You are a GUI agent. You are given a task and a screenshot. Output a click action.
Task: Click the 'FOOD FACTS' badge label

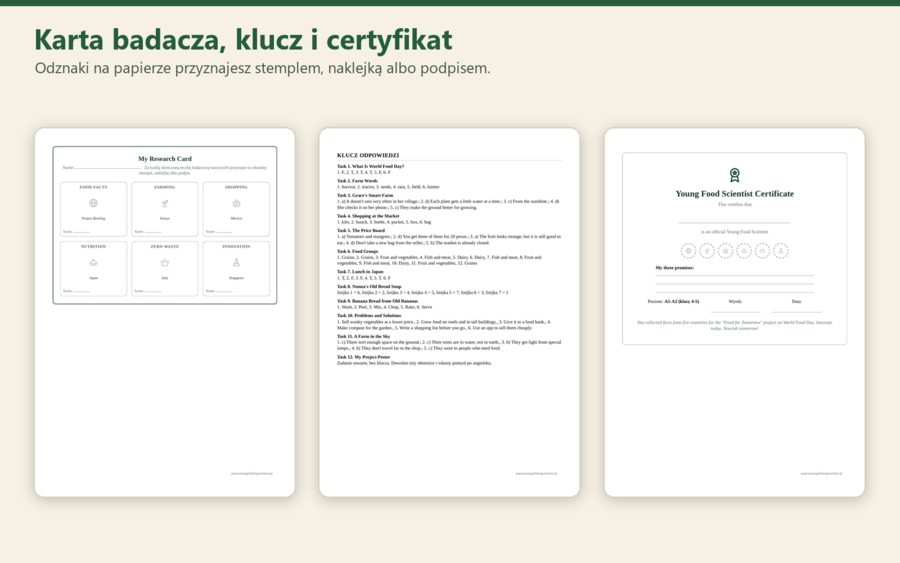pyautogui.click(x=93, y=187)
